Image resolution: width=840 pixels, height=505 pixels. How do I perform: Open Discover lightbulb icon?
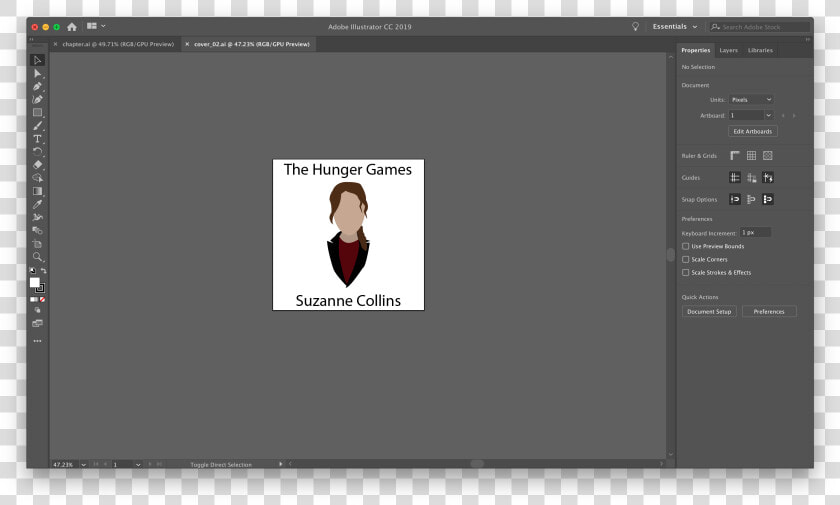coord(635,26)
